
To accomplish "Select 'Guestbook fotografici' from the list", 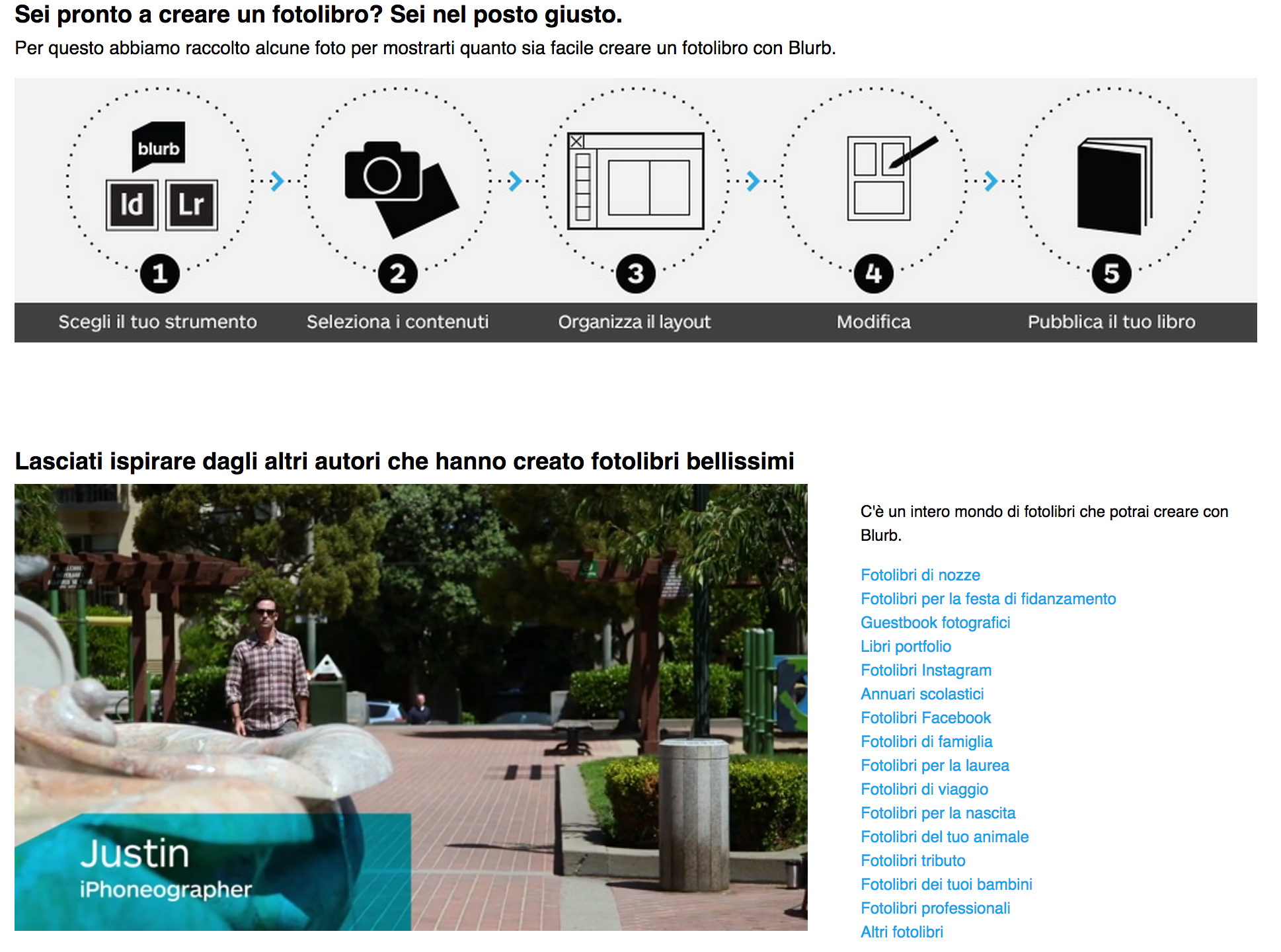I will 935,622.
